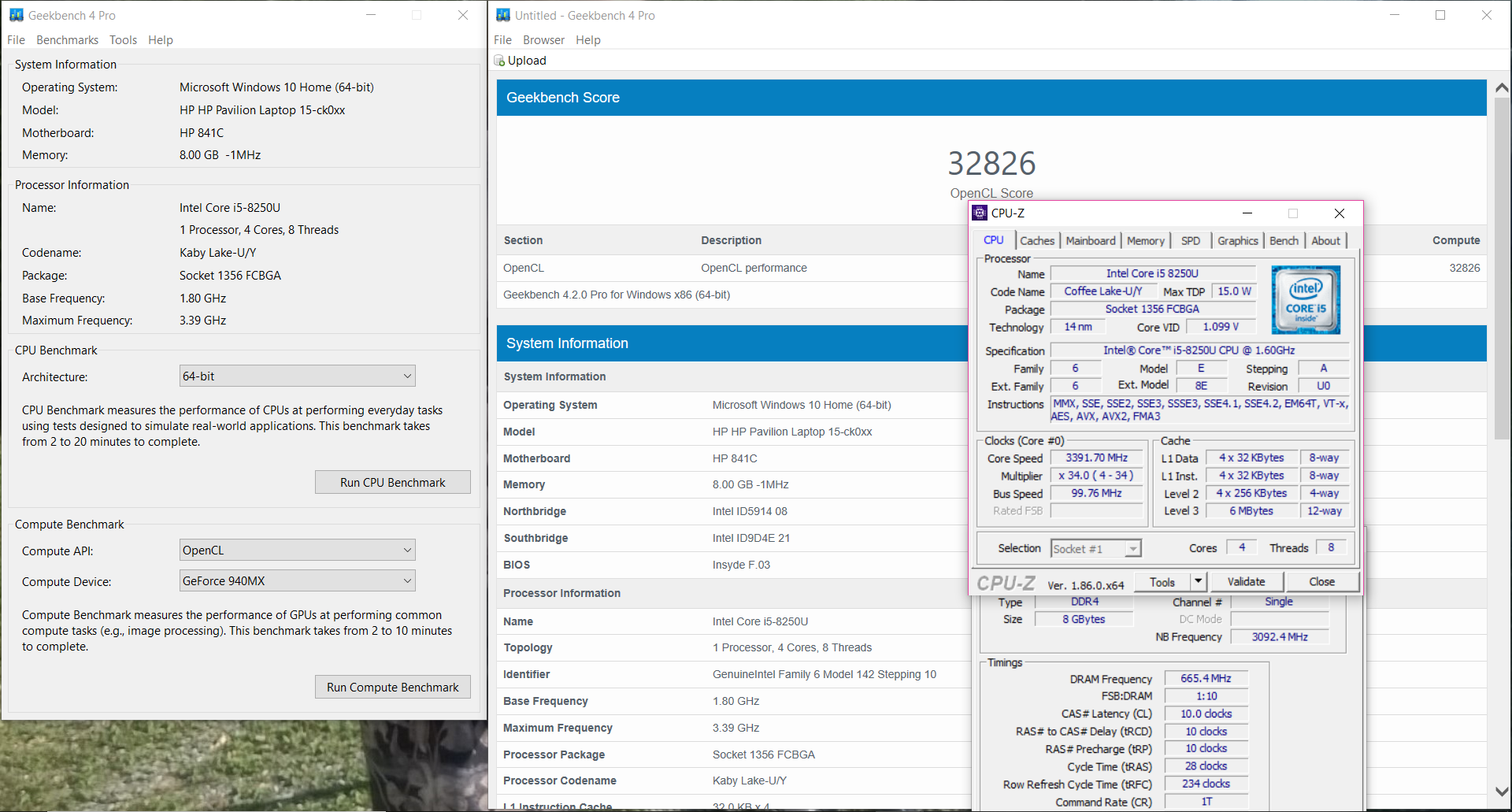The height and width of the screenshot is (812, 1512).
Task: Click the Level 3 6 MBytes cache field
Action: 1251,511
